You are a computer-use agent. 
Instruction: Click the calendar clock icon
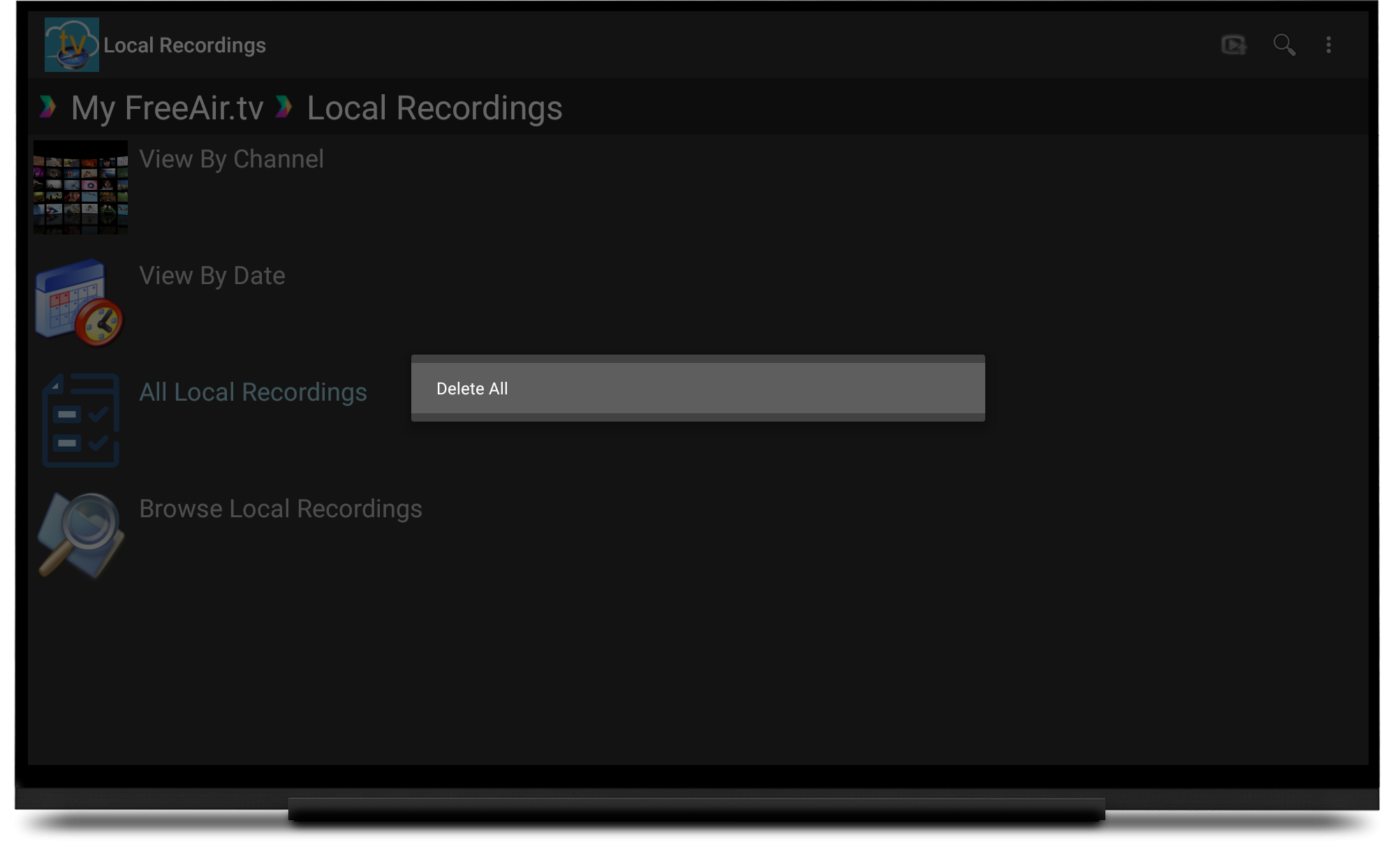pyautogui.click(x=80, y=303)
